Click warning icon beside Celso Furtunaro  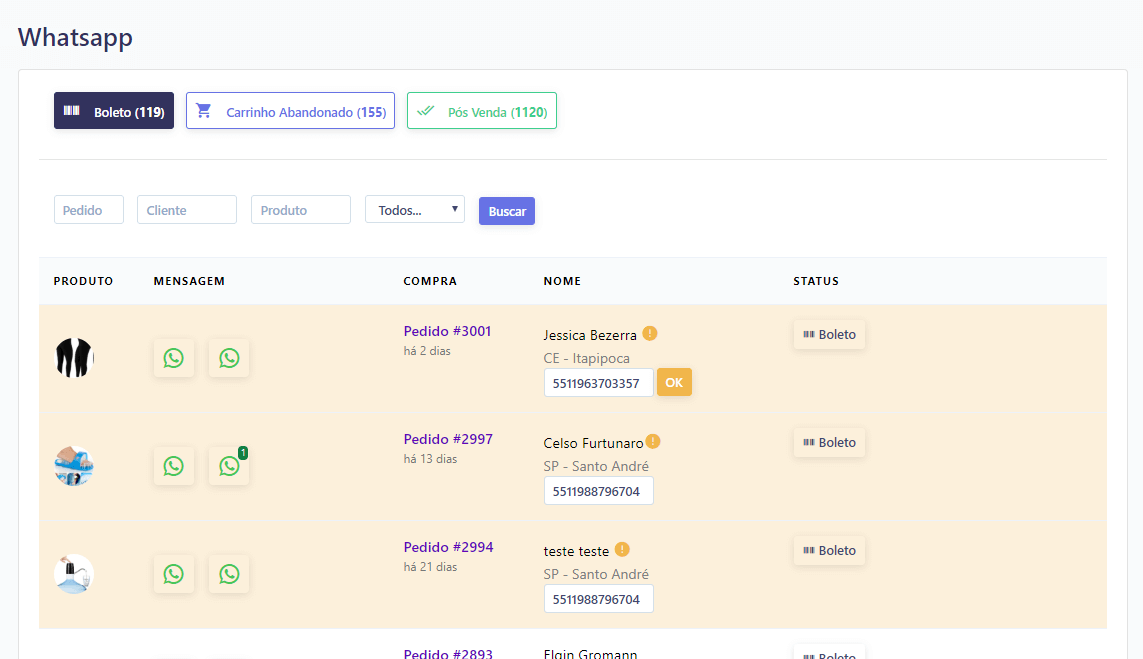(653, 441)
